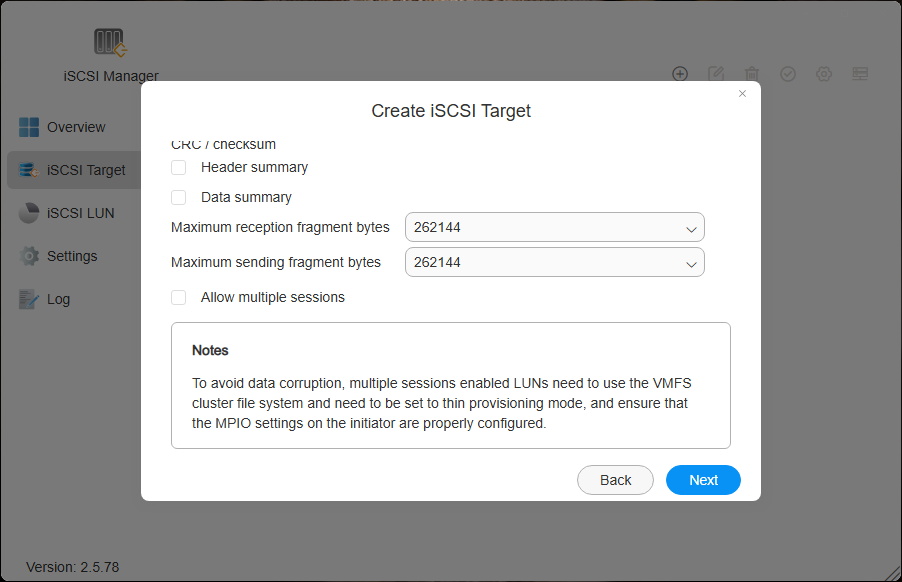Click the edit pencil toolbar icon
Image resolution: width=902 pixels, height=582 pixels.
click(x=716, y=74)
